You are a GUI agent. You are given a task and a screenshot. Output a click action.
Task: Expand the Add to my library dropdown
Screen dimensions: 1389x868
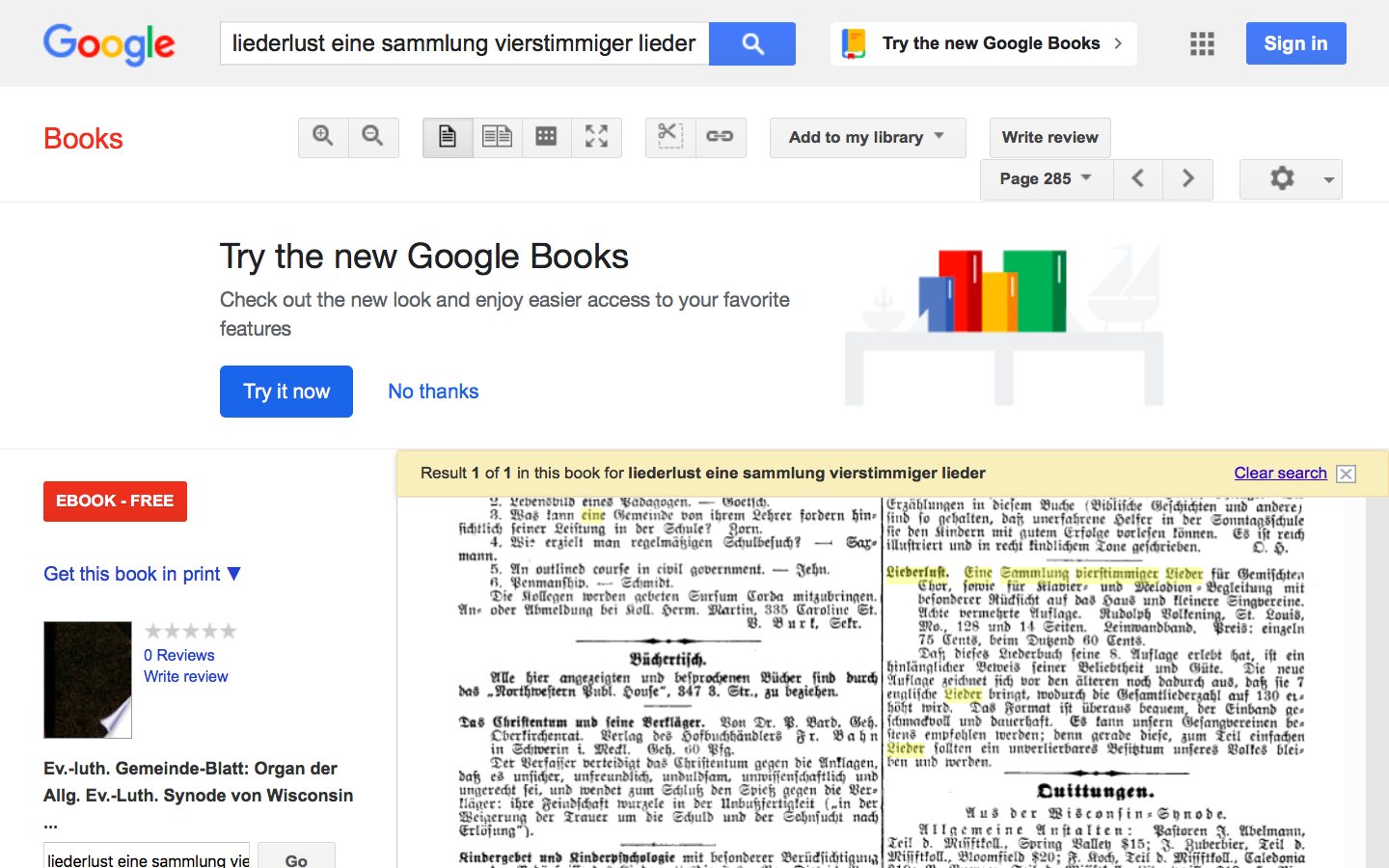pyautogui.click(x=867, y=137)
